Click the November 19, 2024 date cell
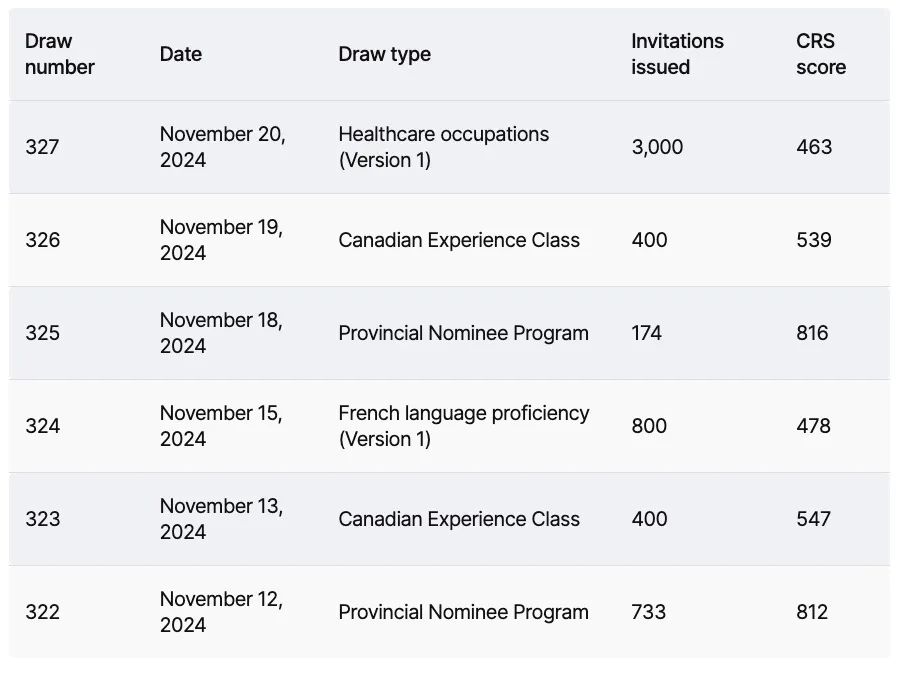This screenshot has height=676, width=902. pyautogui.click(x=221, y=240)
